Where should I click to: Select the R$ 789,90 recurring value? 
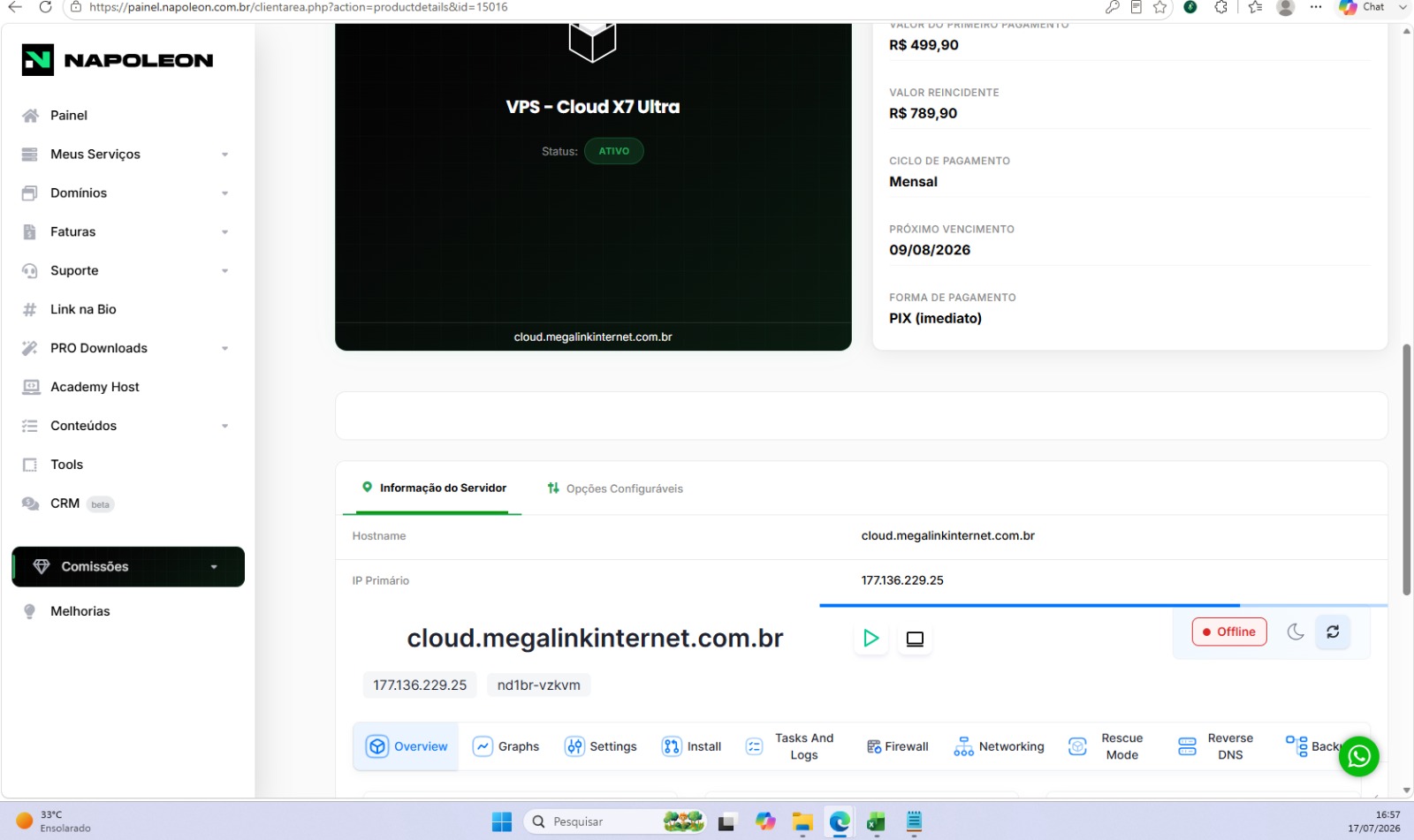point(924,113)
